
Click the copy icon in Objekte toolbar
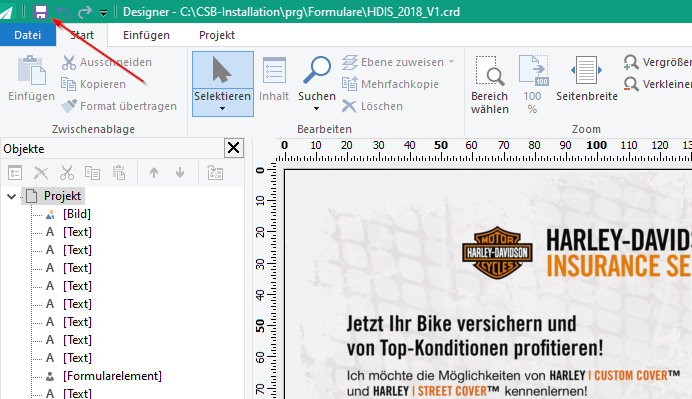[x=93, y=173]
